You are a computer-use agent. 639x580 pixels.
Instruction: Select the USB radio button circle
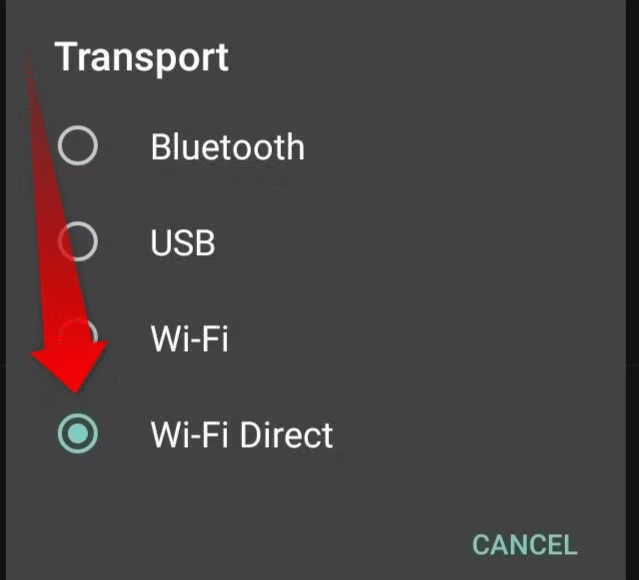click(77, 241)
